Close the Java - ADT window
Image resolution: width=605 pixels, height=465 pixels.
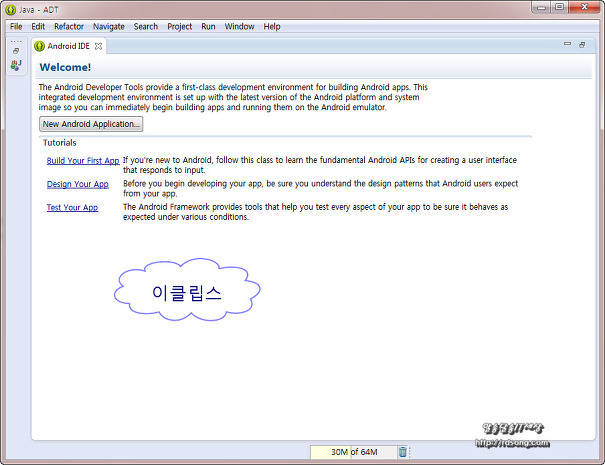(585, 7)
